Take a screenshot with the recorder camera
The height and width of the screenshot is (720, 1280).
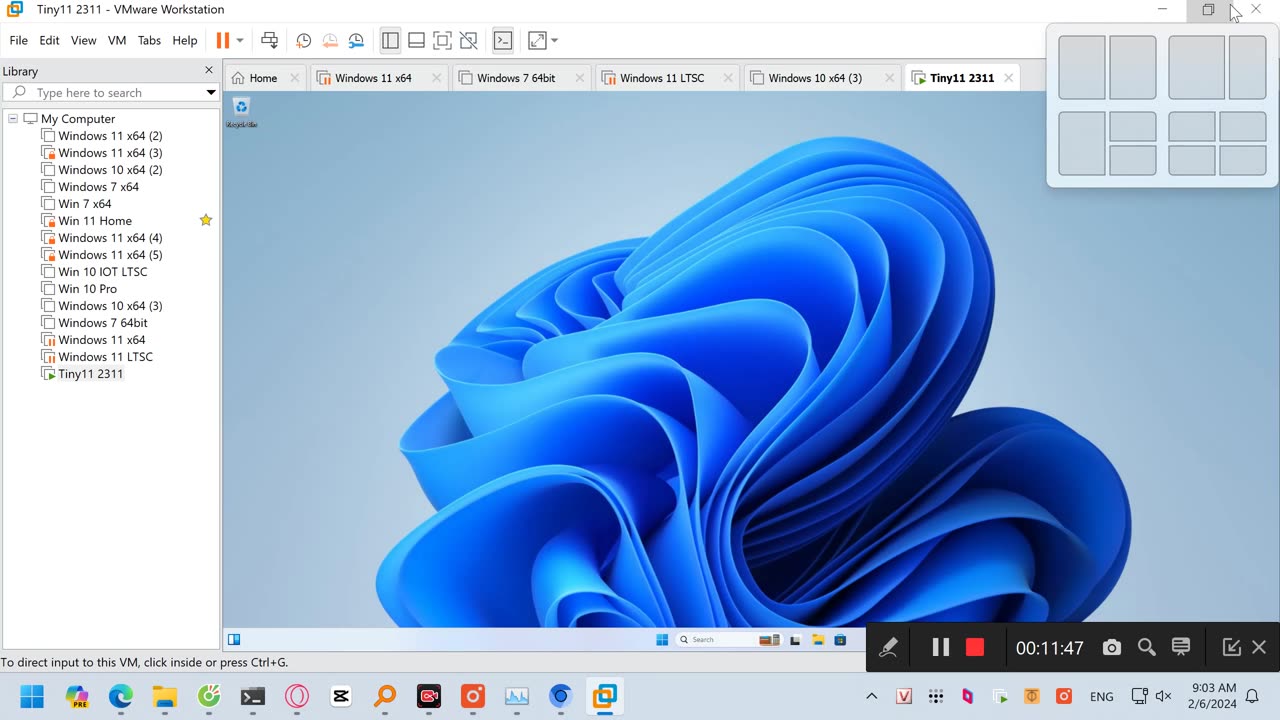pyautogui.click(x=1112, y=648)
